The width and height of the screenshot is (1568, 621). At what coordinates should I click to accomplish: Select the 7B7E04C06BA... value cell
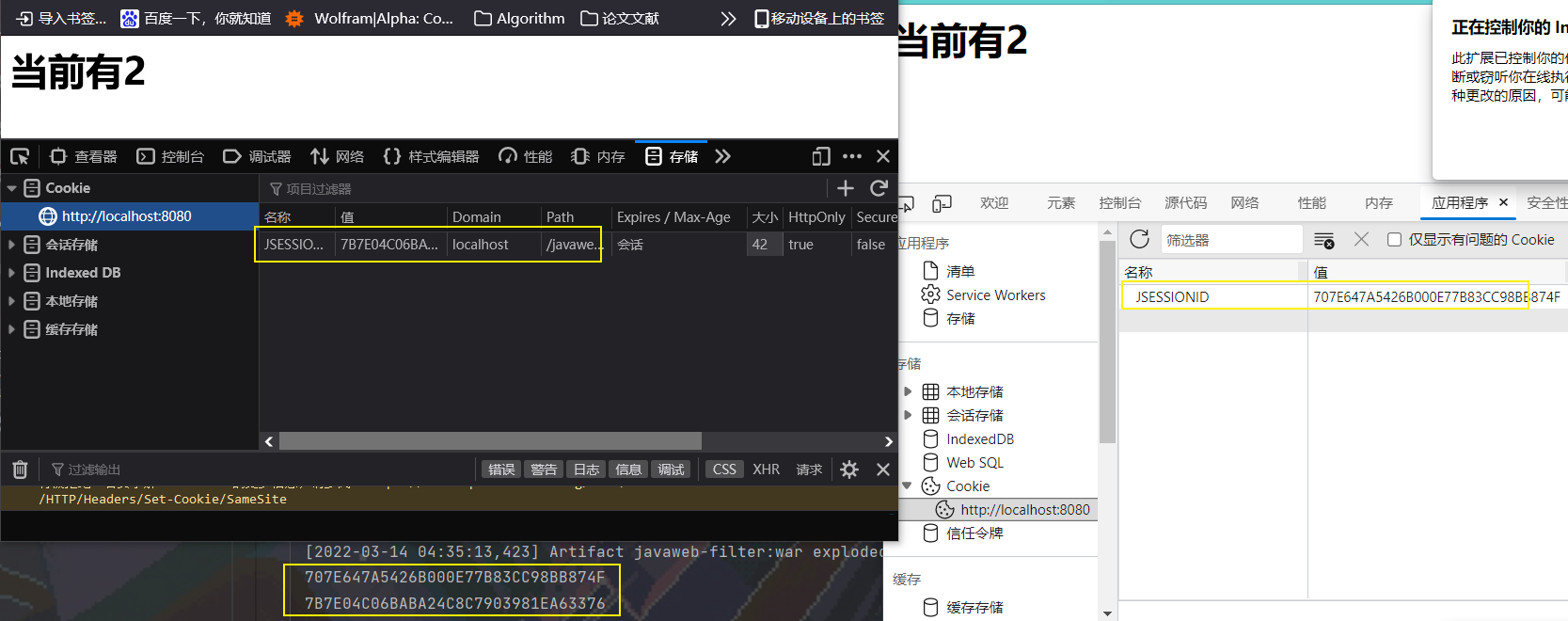[391, 245]
